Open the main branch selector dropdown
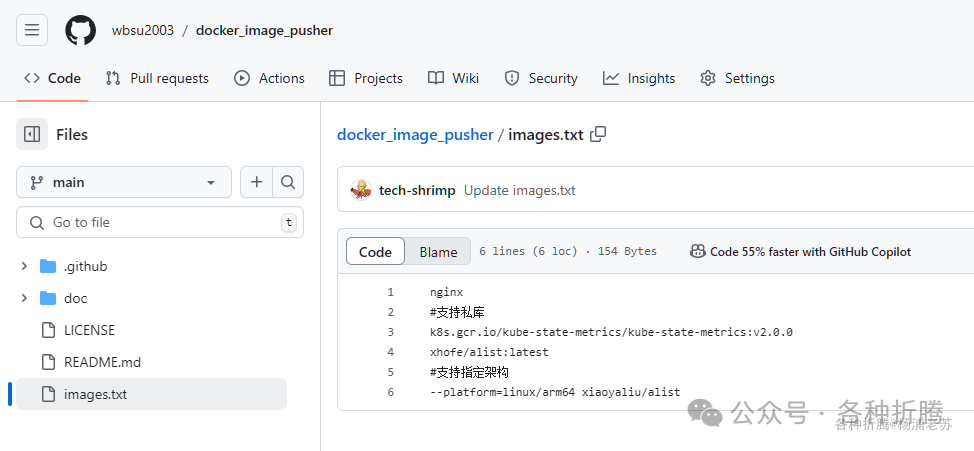 [124, 182]
